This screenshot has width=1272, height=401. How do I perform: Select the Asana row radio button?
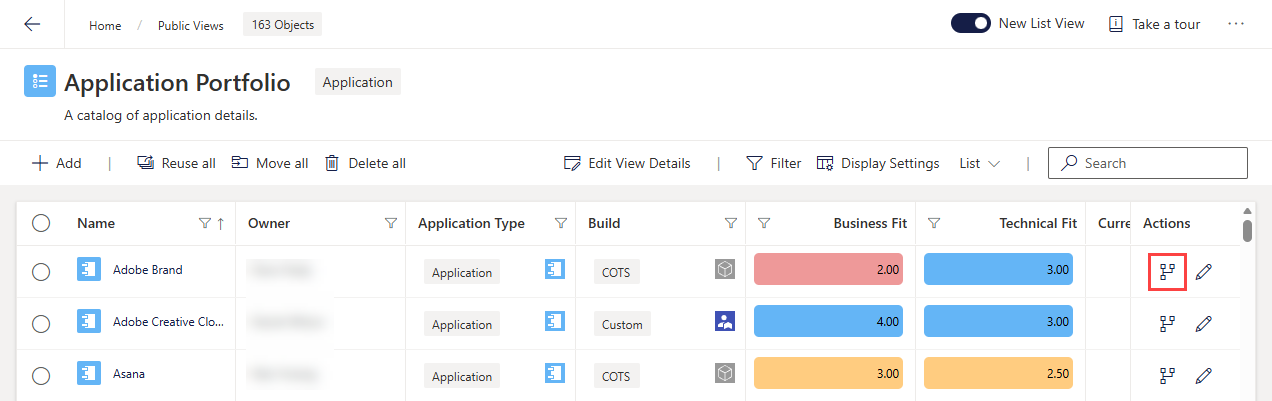tap(41, 376)
